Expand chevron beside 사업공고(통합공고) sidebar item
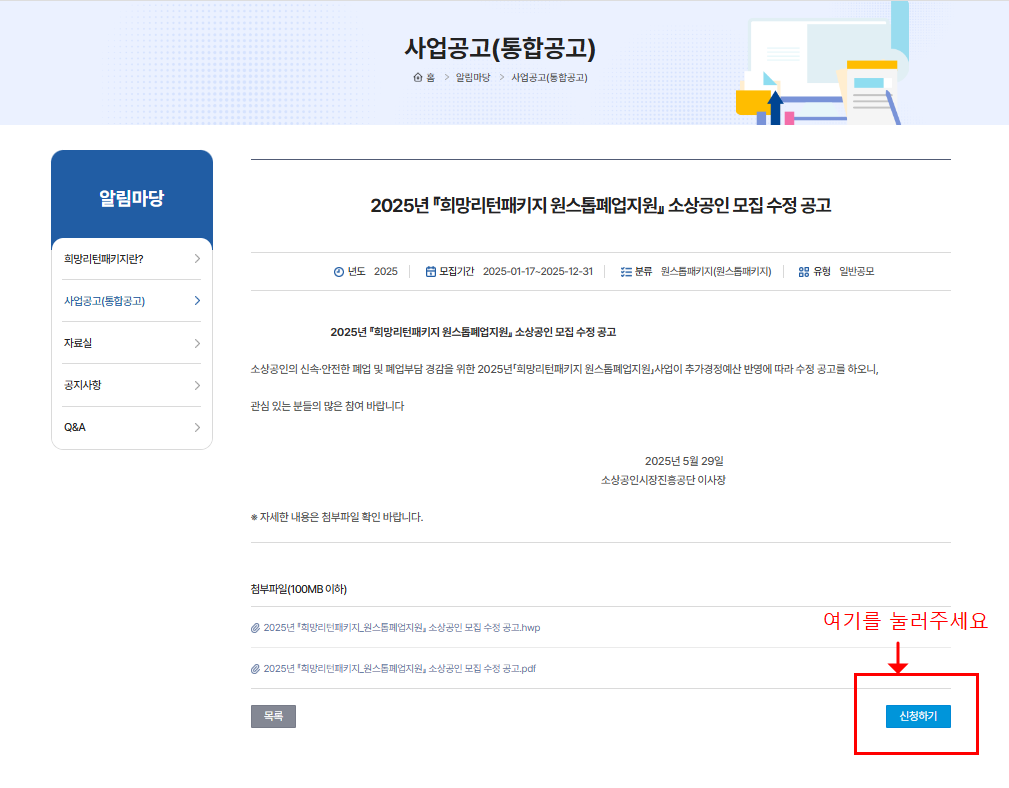Viewport: 1009px width, 788px height. [197, 300]
